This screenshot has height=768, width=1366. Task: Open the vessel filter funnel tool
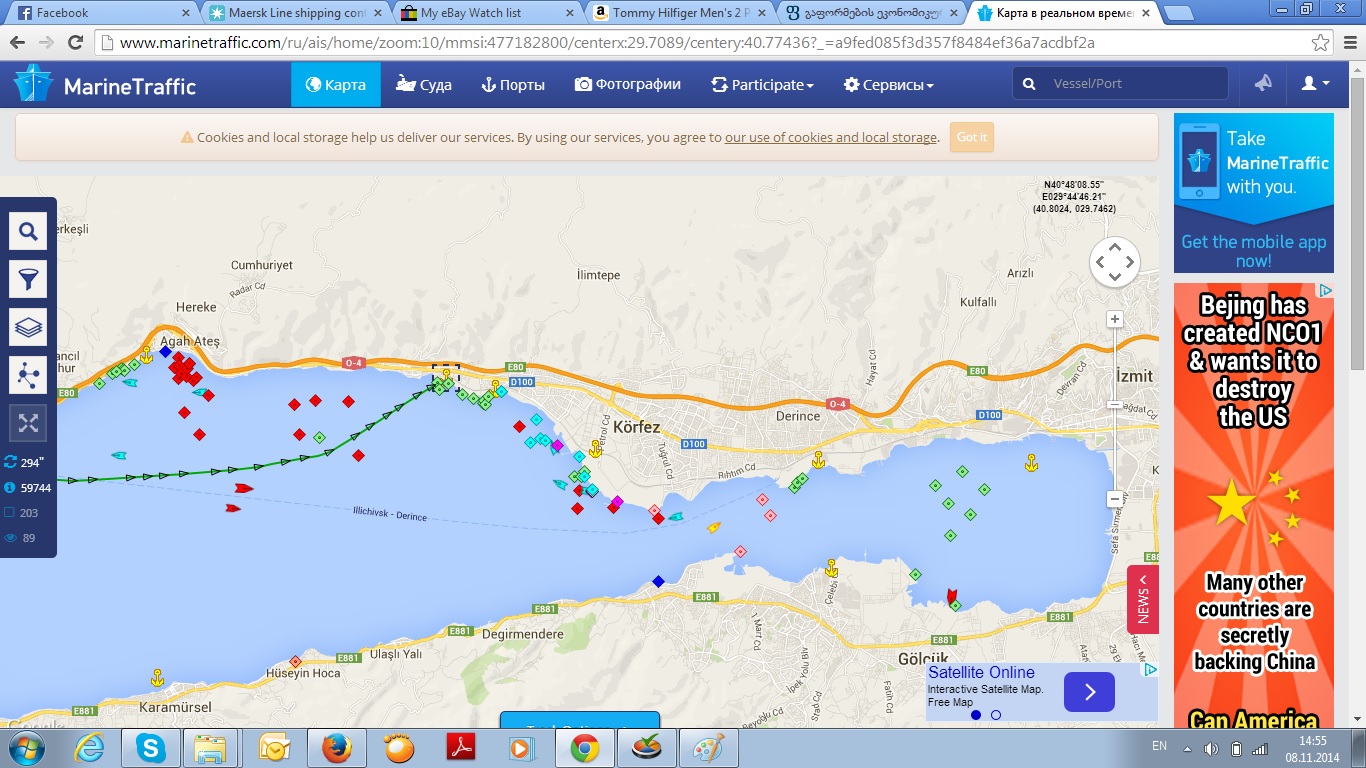pos(28,279)
